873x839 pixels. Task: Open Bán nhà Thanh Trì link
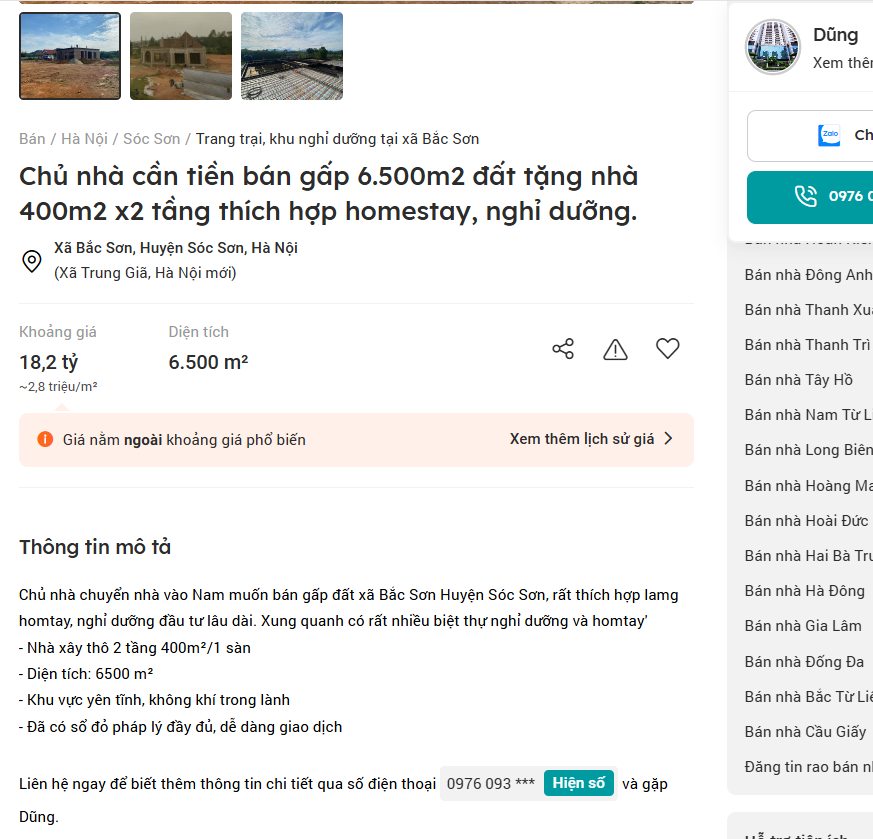tap(807, 345)
